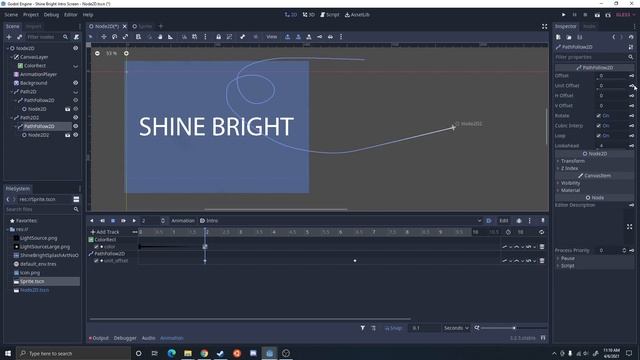640x360 pixels.
Task: Lock selected node with padlock icon
Action: (x=218, y=37)
